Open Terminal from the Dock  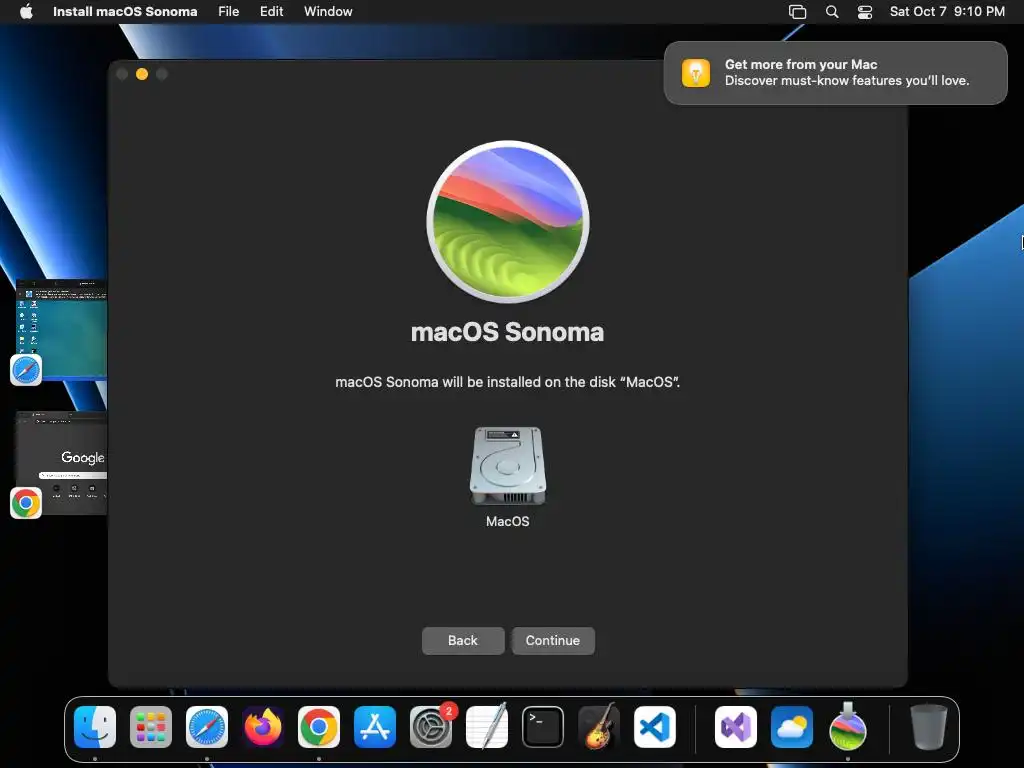543,727
